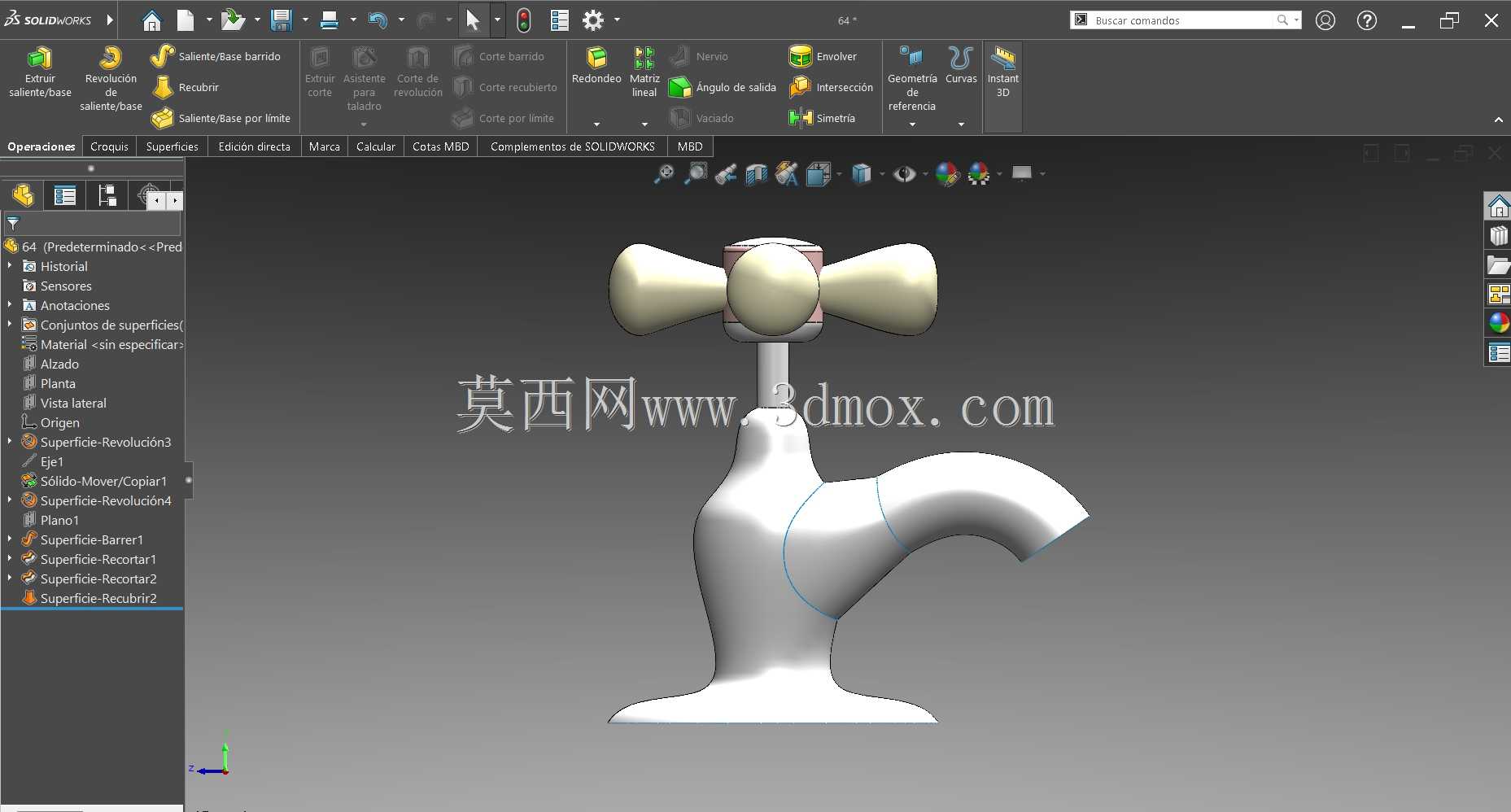The width and height of the screenshot is (1511, 812).
Task: Open the Croquis tab
Action: coord(109,146)
